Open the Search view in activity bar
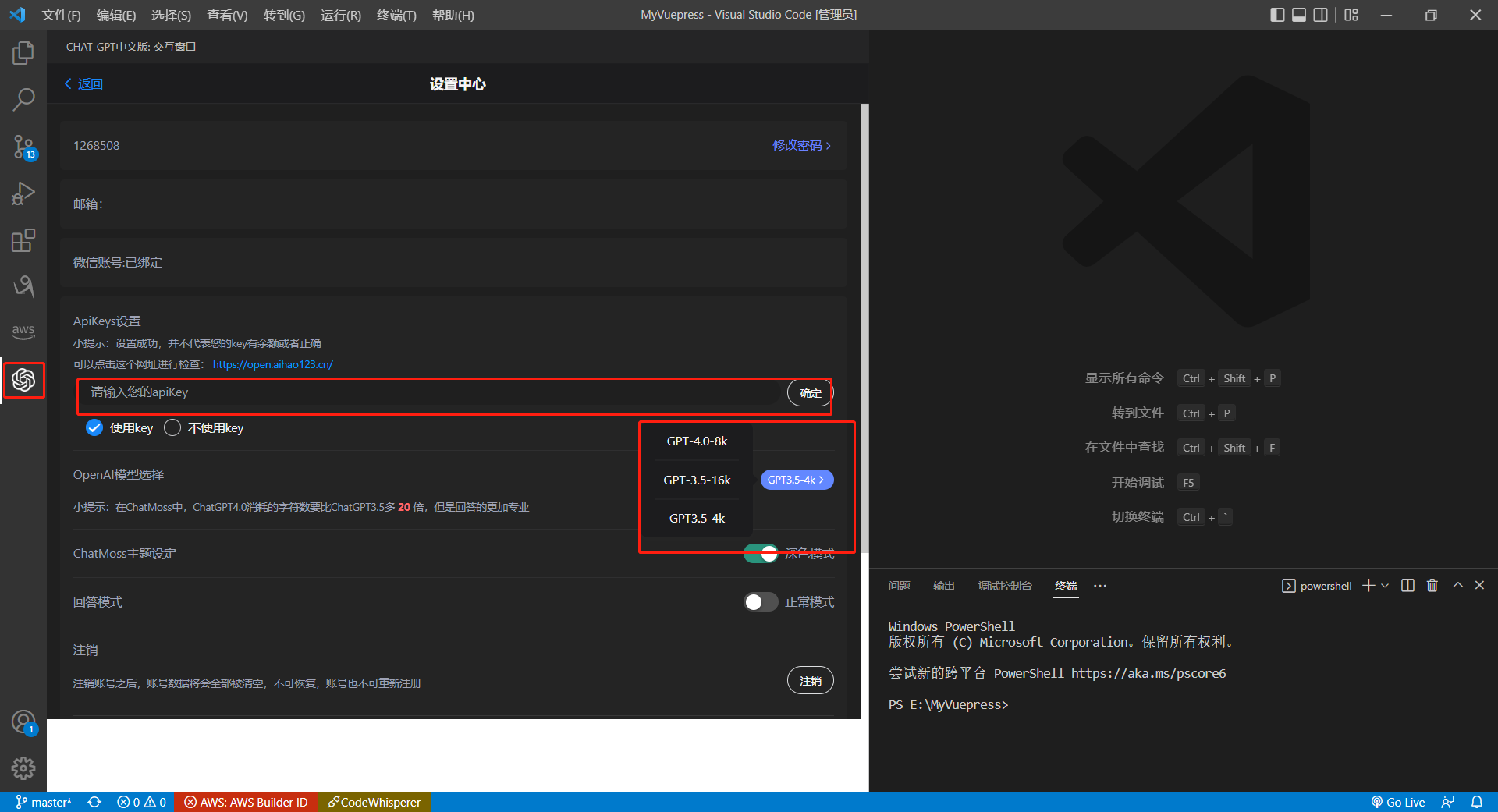Screen dimensions: 1498x812 23,100
